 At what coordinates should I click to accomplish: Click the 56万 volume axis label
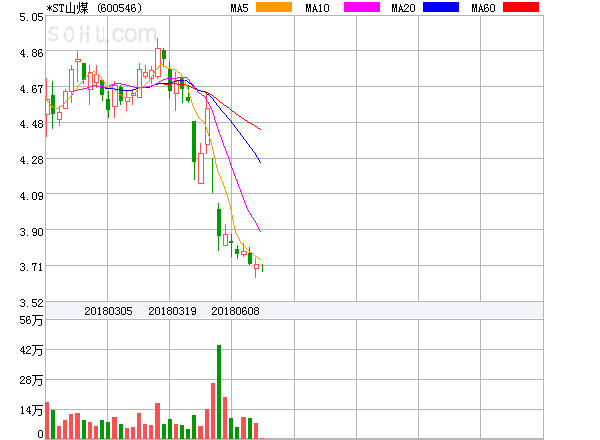[31, 320]
